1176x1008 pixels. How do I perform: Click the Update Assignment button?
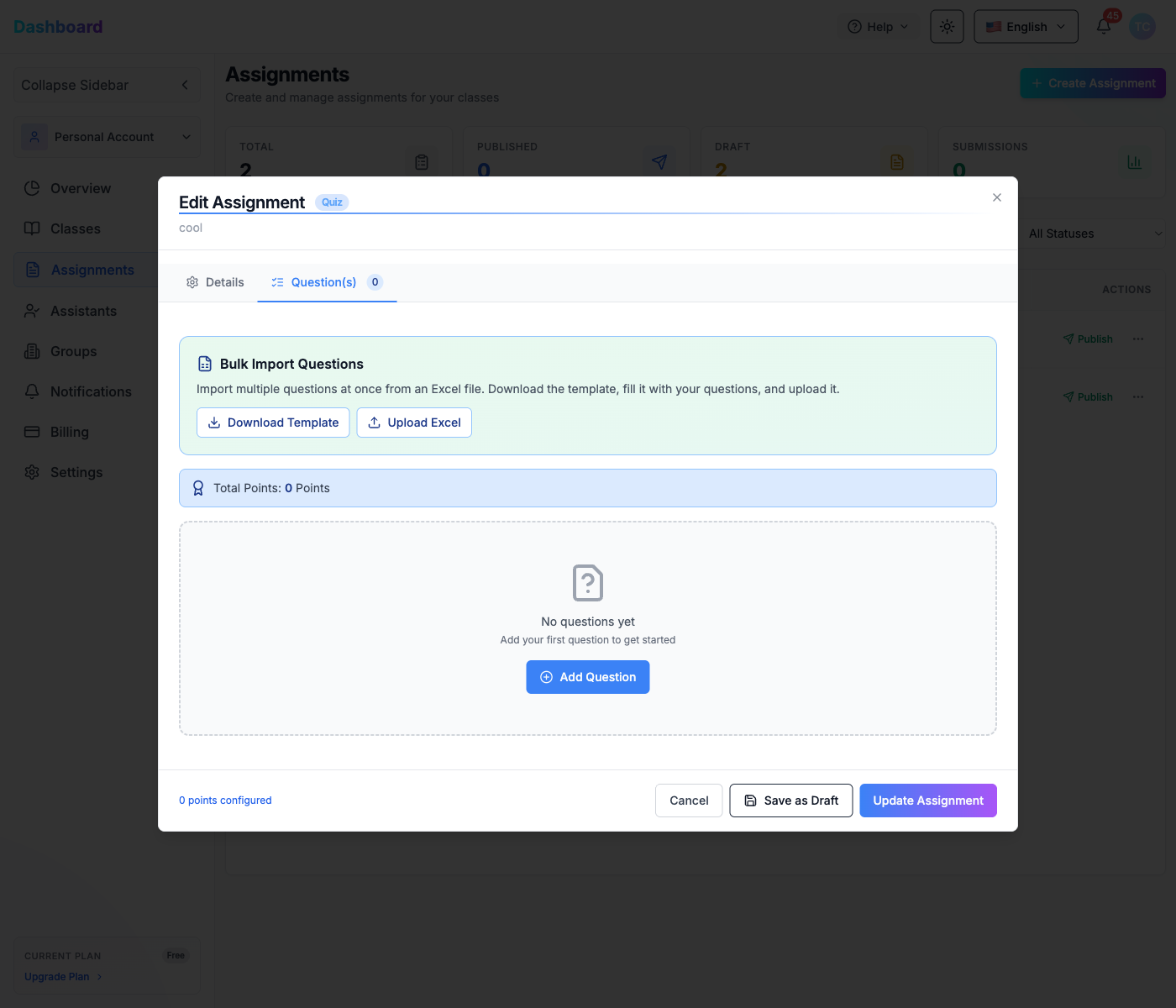click(x=927, y=801)
